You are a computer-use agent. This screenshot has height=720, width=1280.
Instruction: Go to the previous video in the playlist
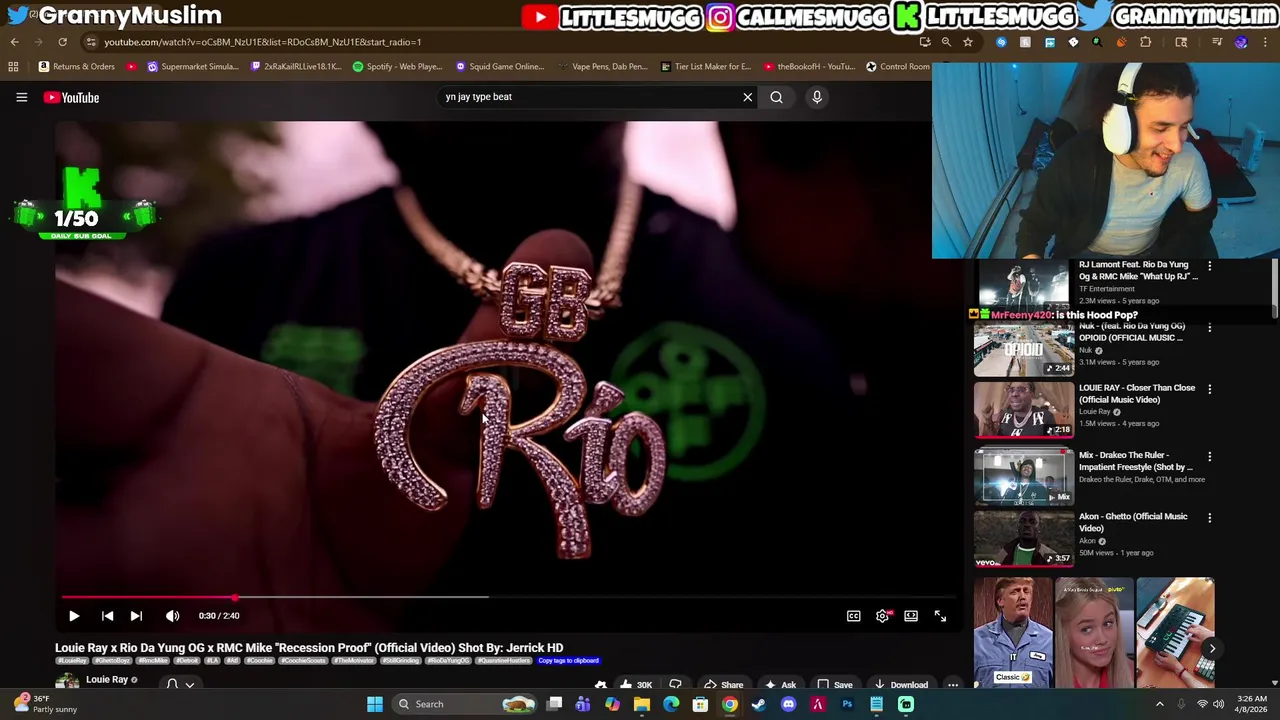pyautogui.click(x=107, y=616)
